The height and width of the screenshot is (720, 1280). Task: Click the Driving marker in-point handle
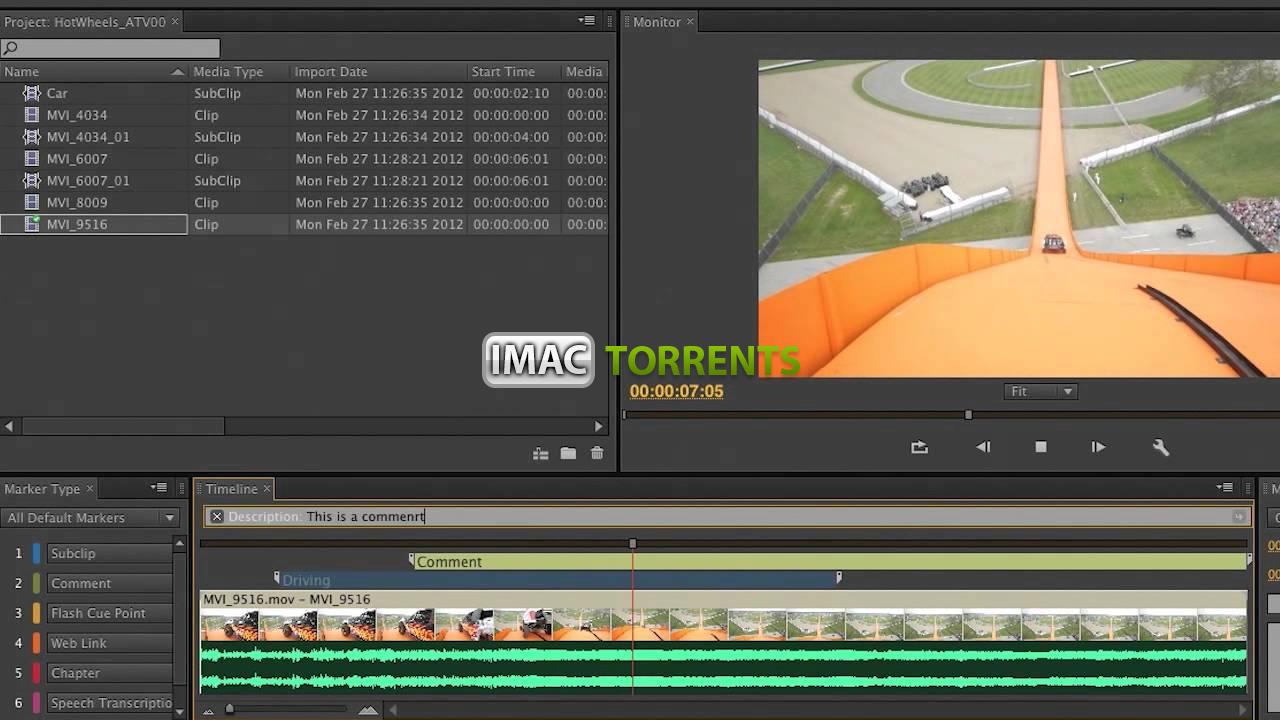pyautogui.click(x=277, y=578)
